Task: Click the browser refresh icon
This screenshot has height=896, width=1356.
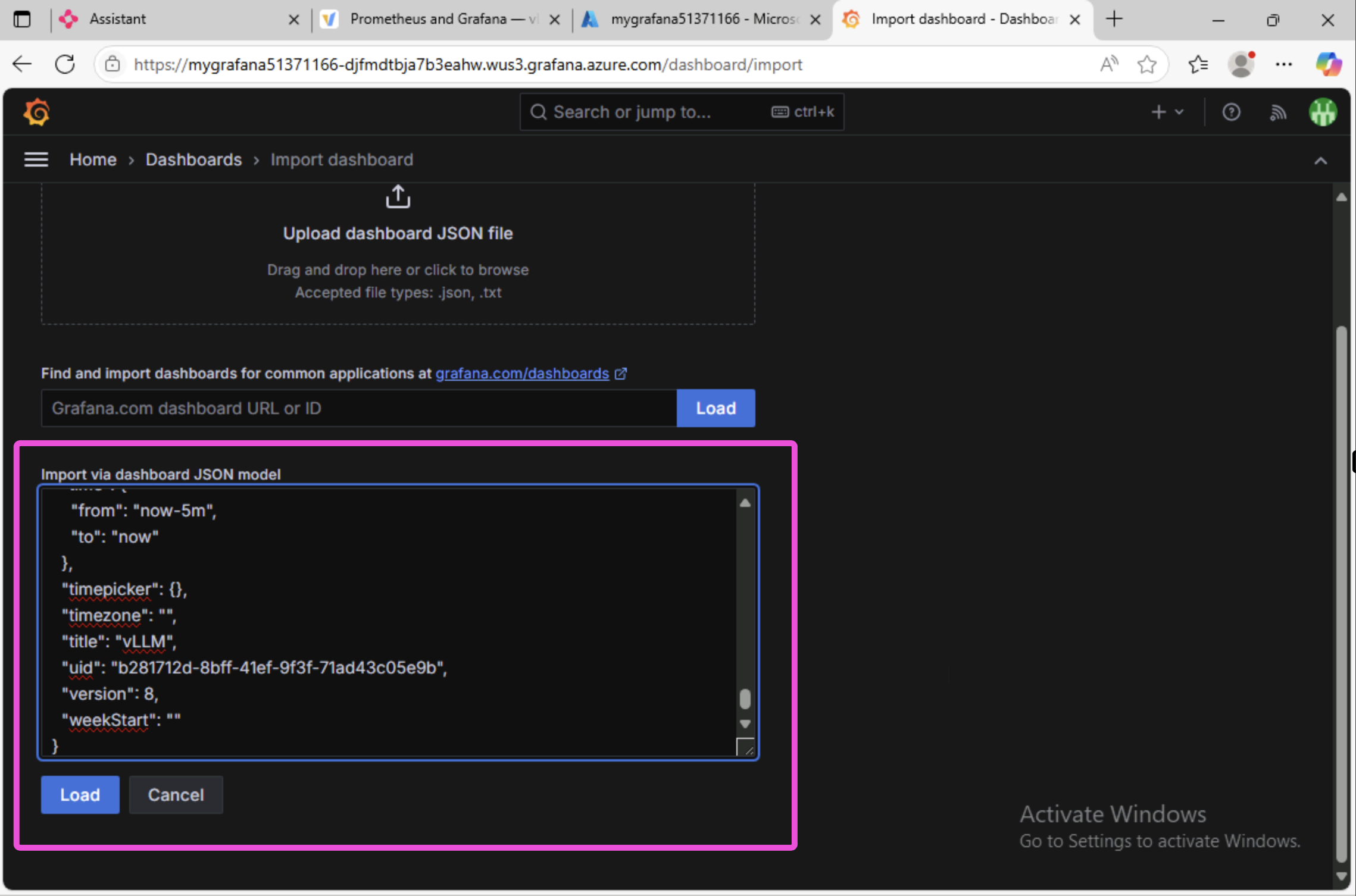Action: tap(65, 64)
